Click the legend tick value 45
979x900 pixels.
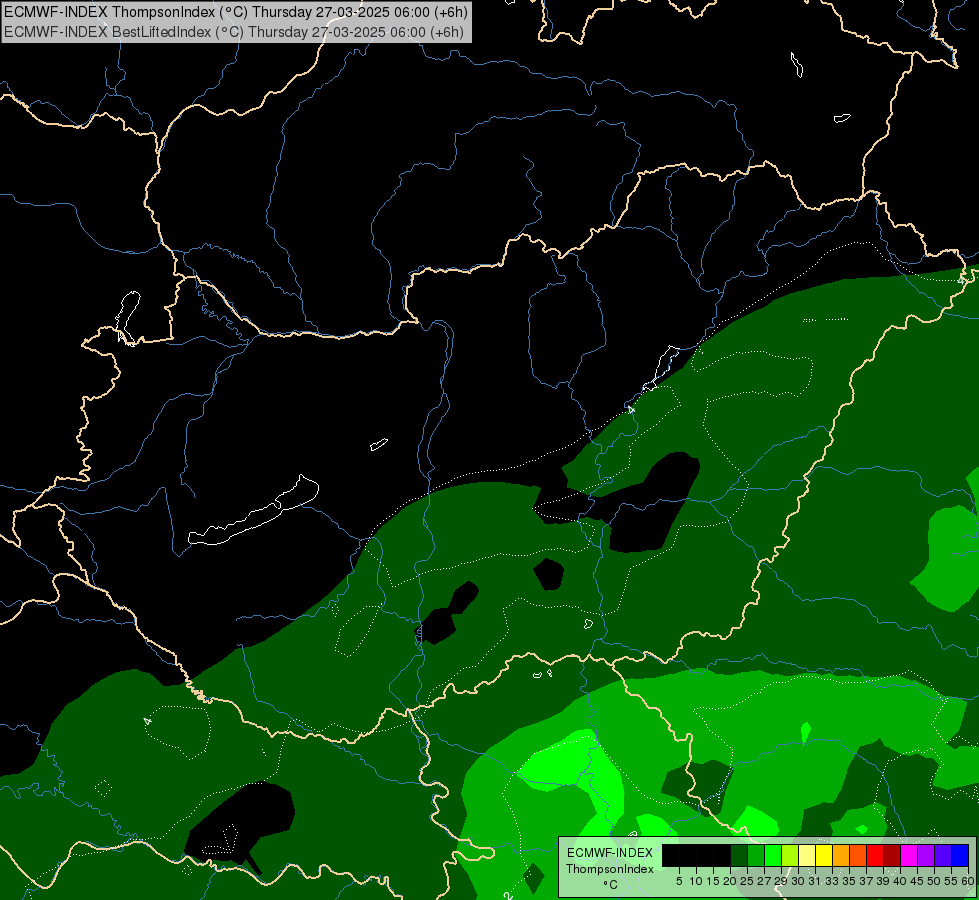click(x=917, y=881)
